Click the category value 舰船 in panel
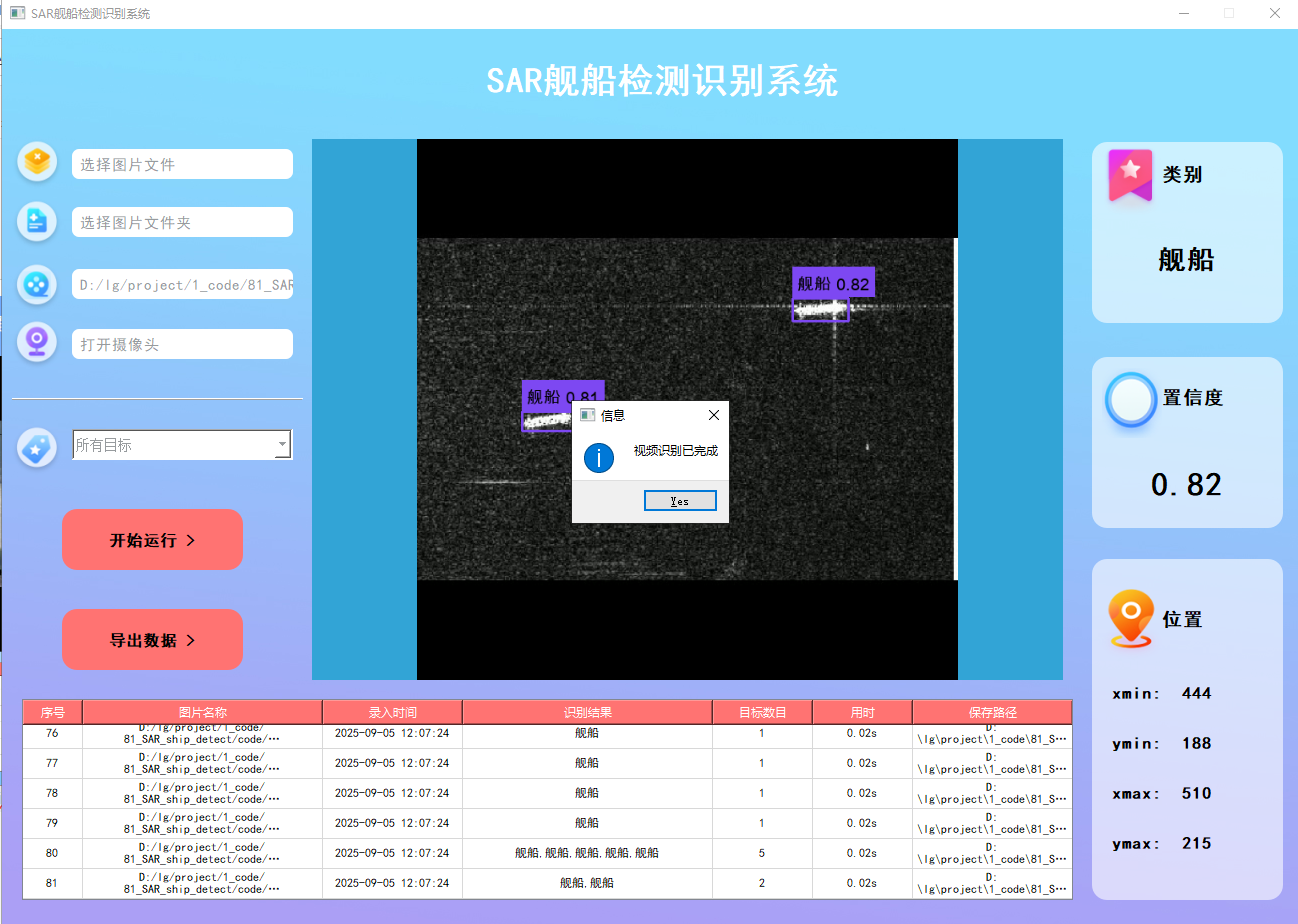Image resolution: width=1298 pixels, height=924 pixels. click(1187, 260)
